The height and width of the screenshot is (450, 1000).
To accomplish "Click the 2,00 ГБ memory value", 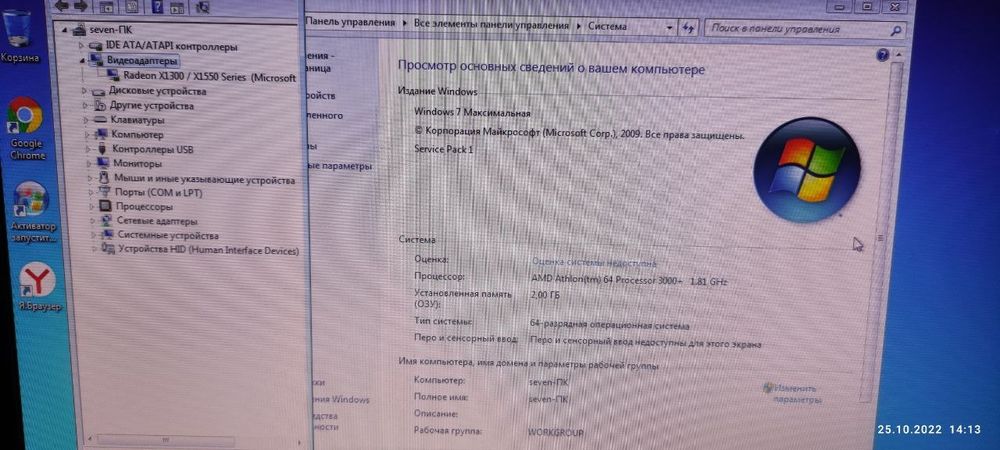I will [545, 295].
